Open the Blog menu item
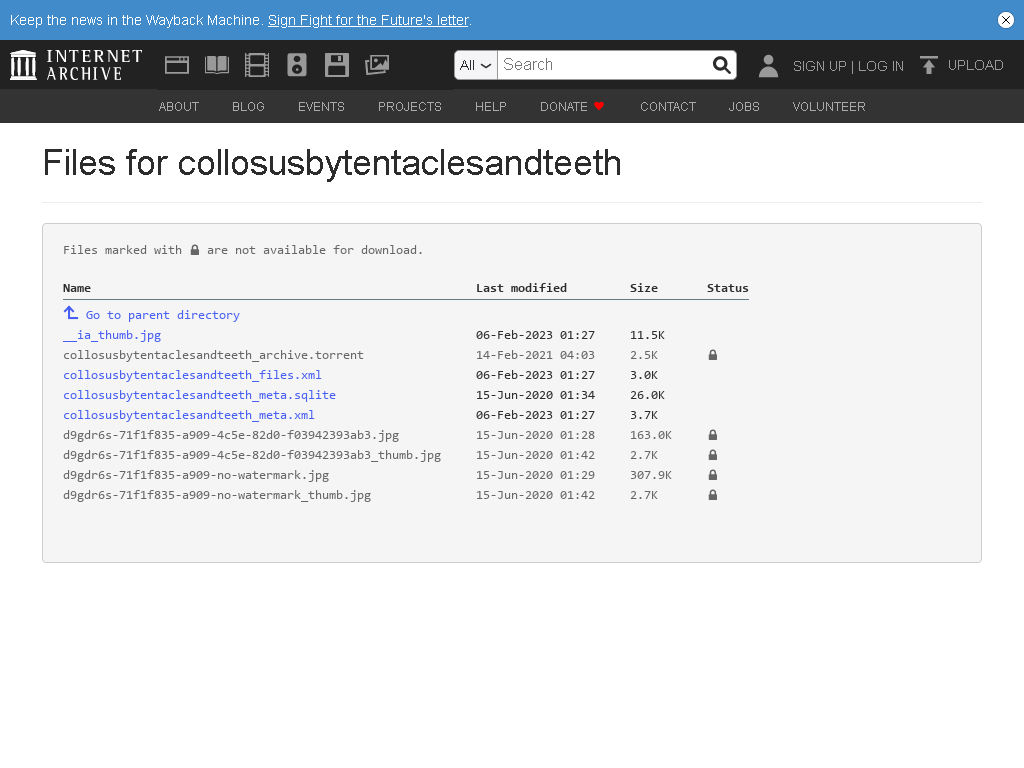Viewport: 1024px width, 768px height. pos(248,106)
